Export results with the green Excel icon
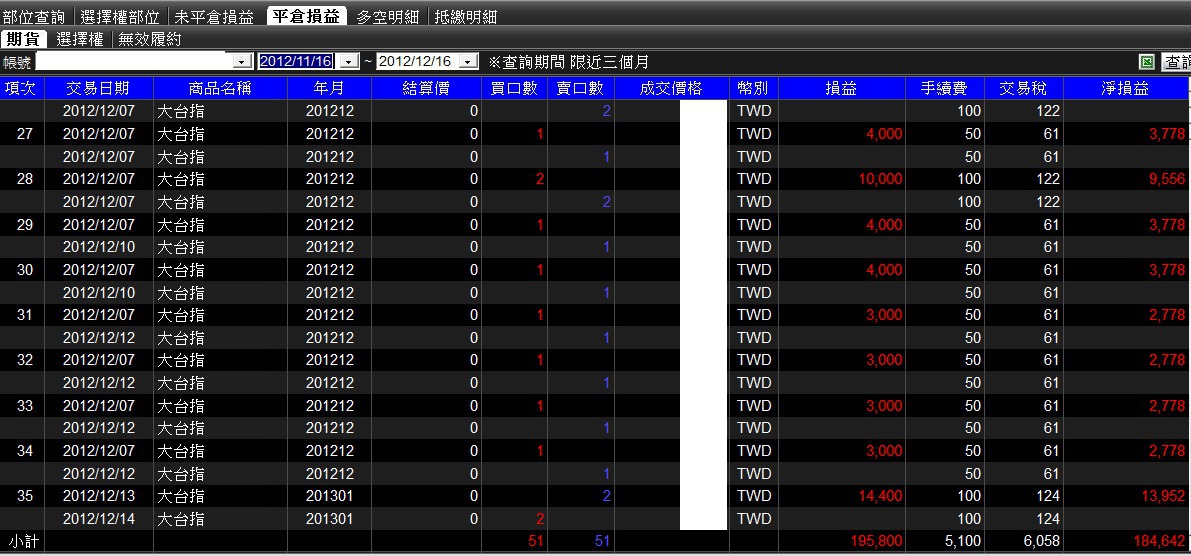Viewport: 1191px width, 556px height. (x=1147, y=62)
